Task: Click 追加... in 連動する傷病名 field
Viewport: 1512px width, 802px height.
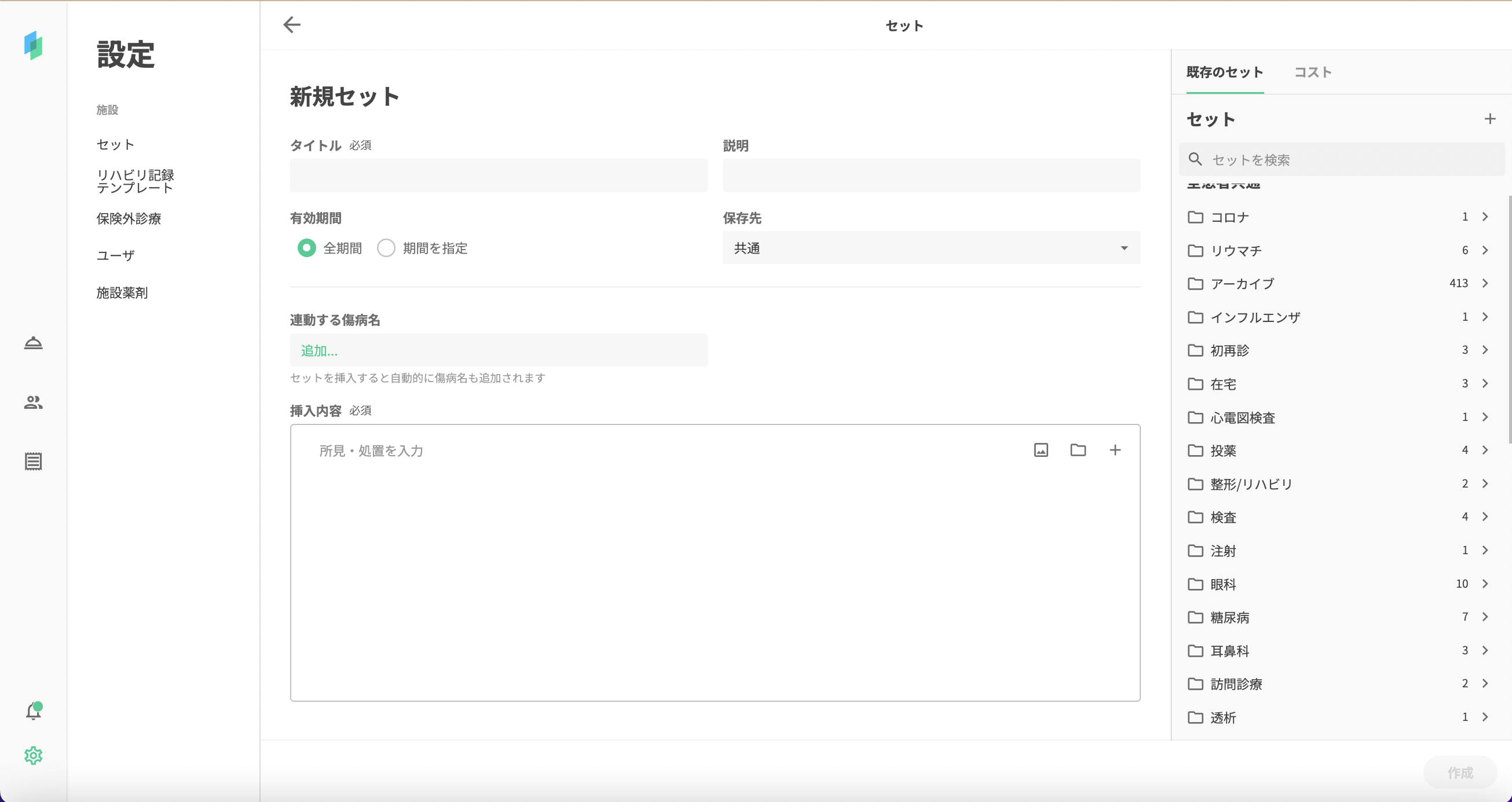Action: pos(319,350)
